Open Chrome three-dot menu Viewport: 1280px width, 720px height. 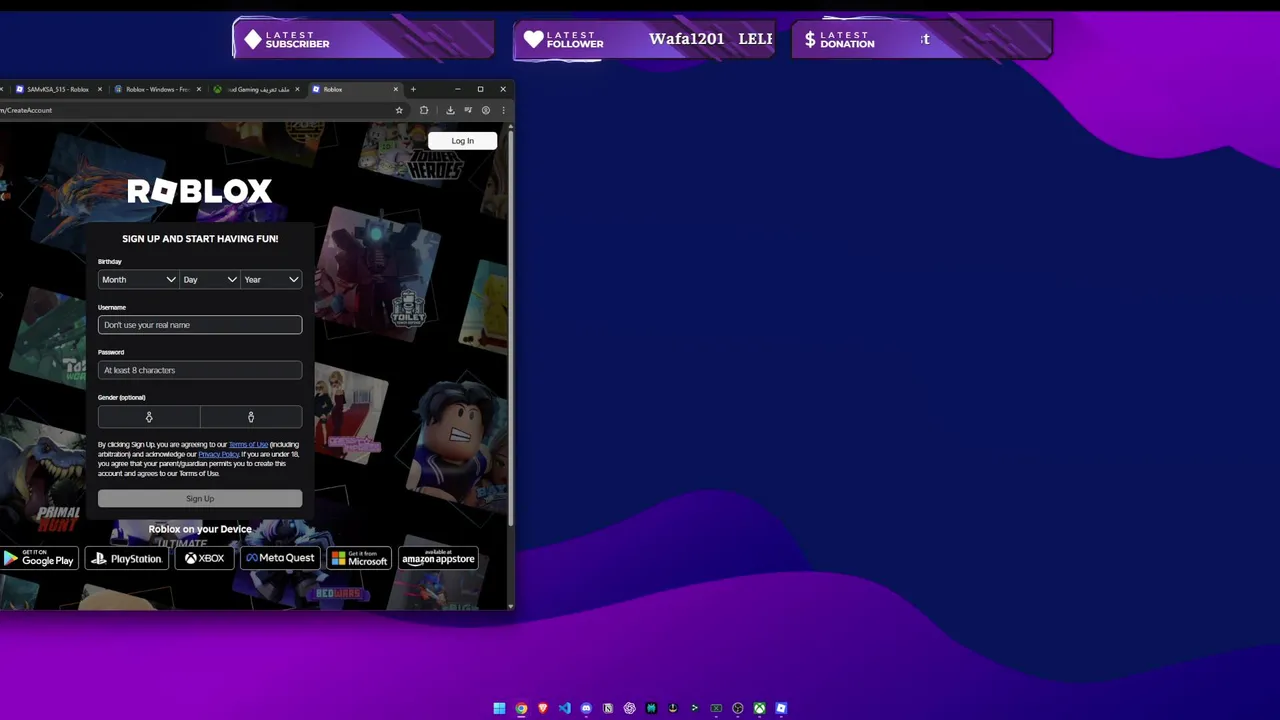(x=503, y=110)
